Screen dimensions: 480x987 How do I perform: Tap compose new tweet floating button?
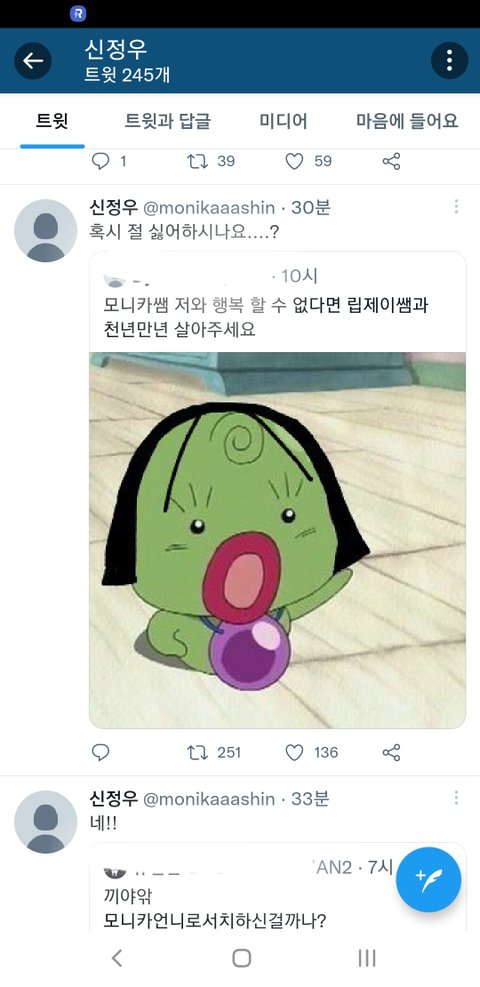pyautogui.click(x=428, y=879)
